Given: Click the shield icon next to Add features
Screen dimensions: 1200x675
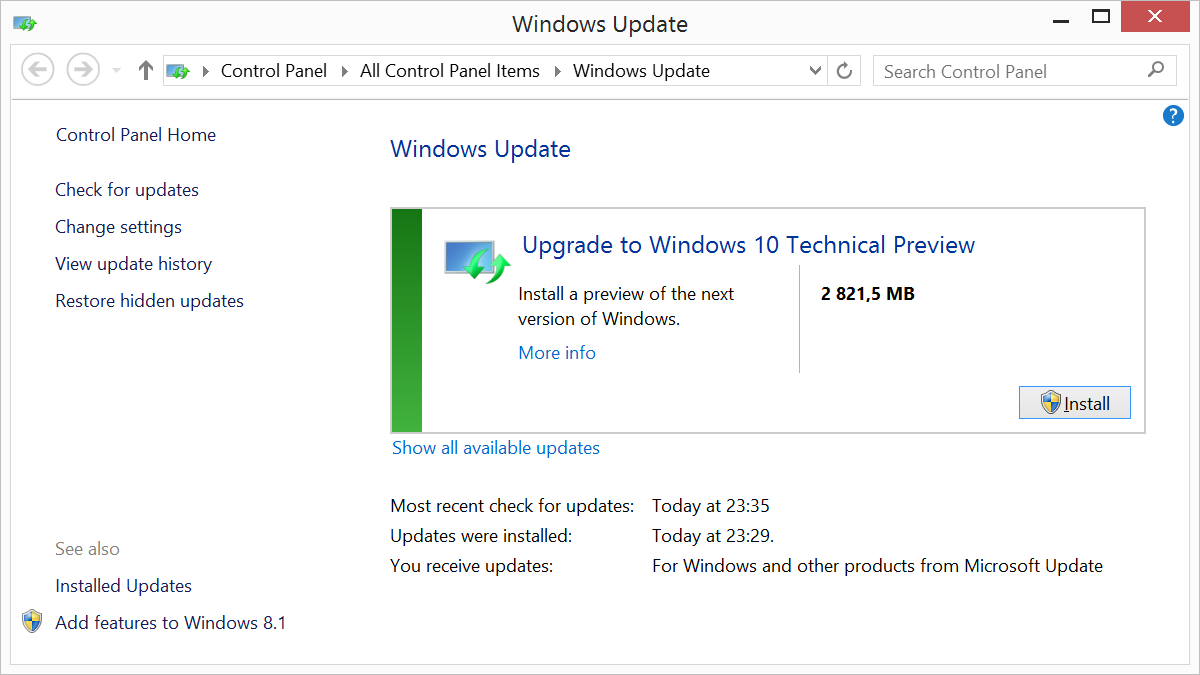Looking at the screenshot, I should pos(31,621).
